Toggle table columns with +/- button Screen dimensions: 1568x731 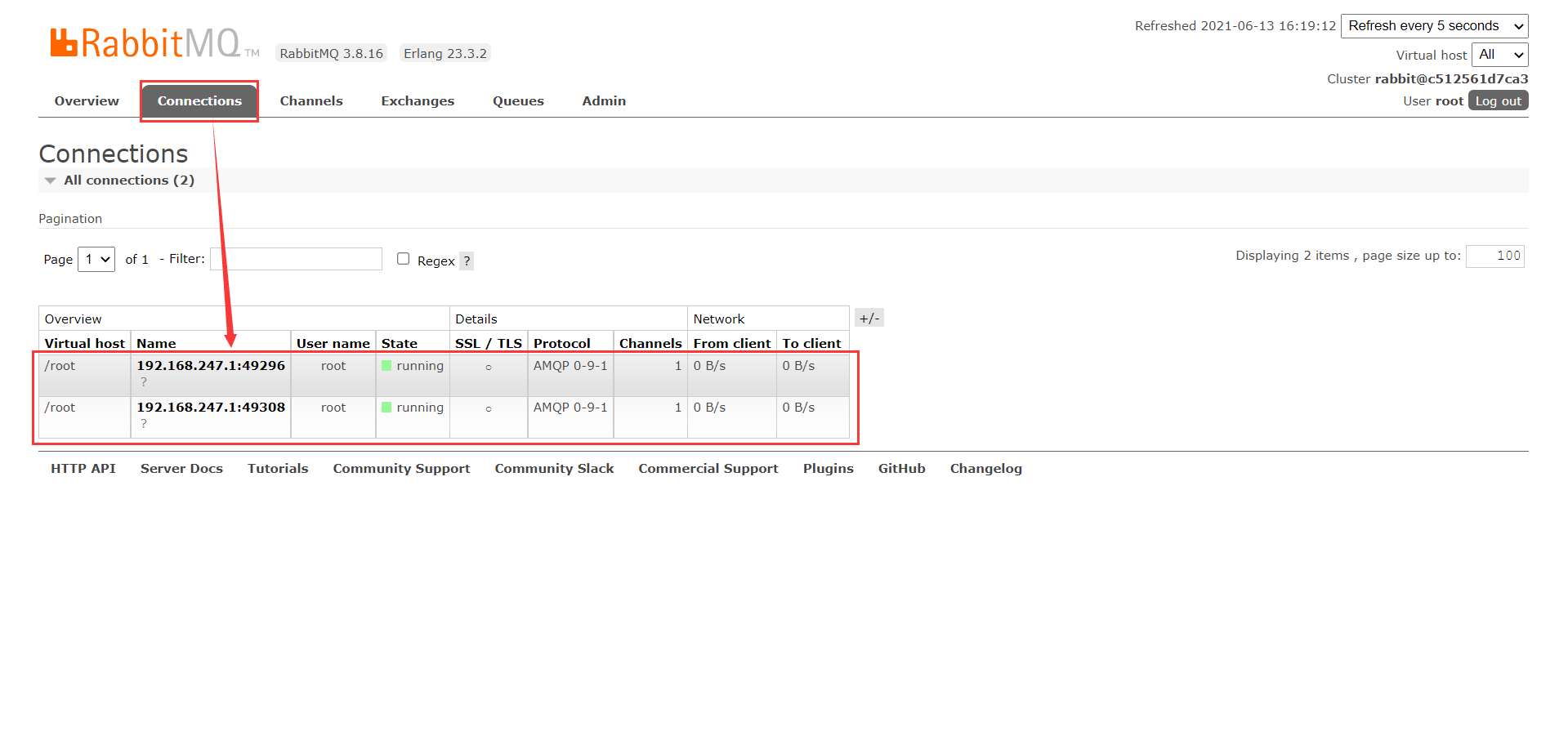[869, 319]
